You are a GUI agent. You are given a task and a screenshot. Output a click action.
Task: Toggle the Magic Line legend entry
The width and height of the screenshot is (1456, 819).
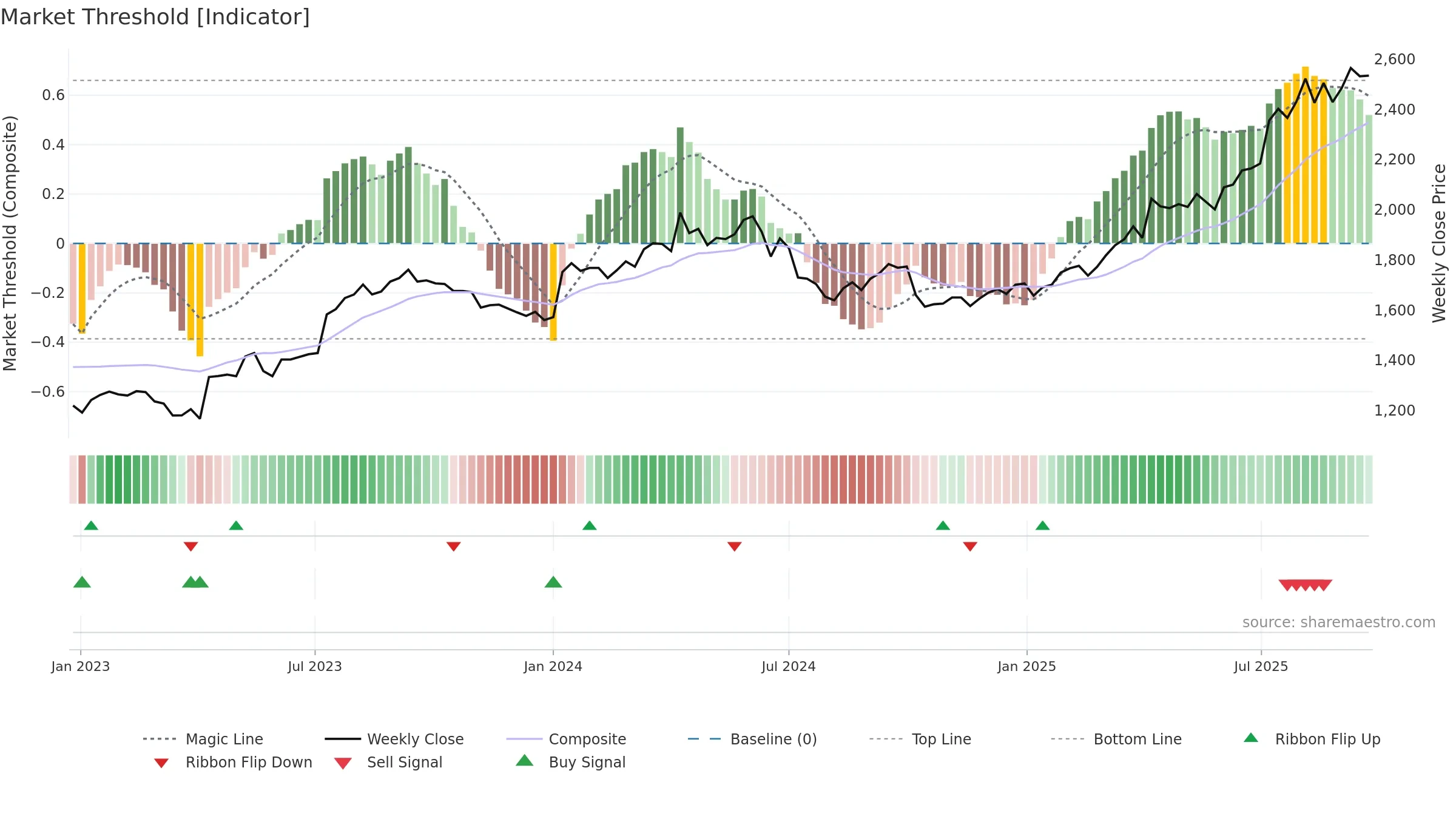pos(203,739)
